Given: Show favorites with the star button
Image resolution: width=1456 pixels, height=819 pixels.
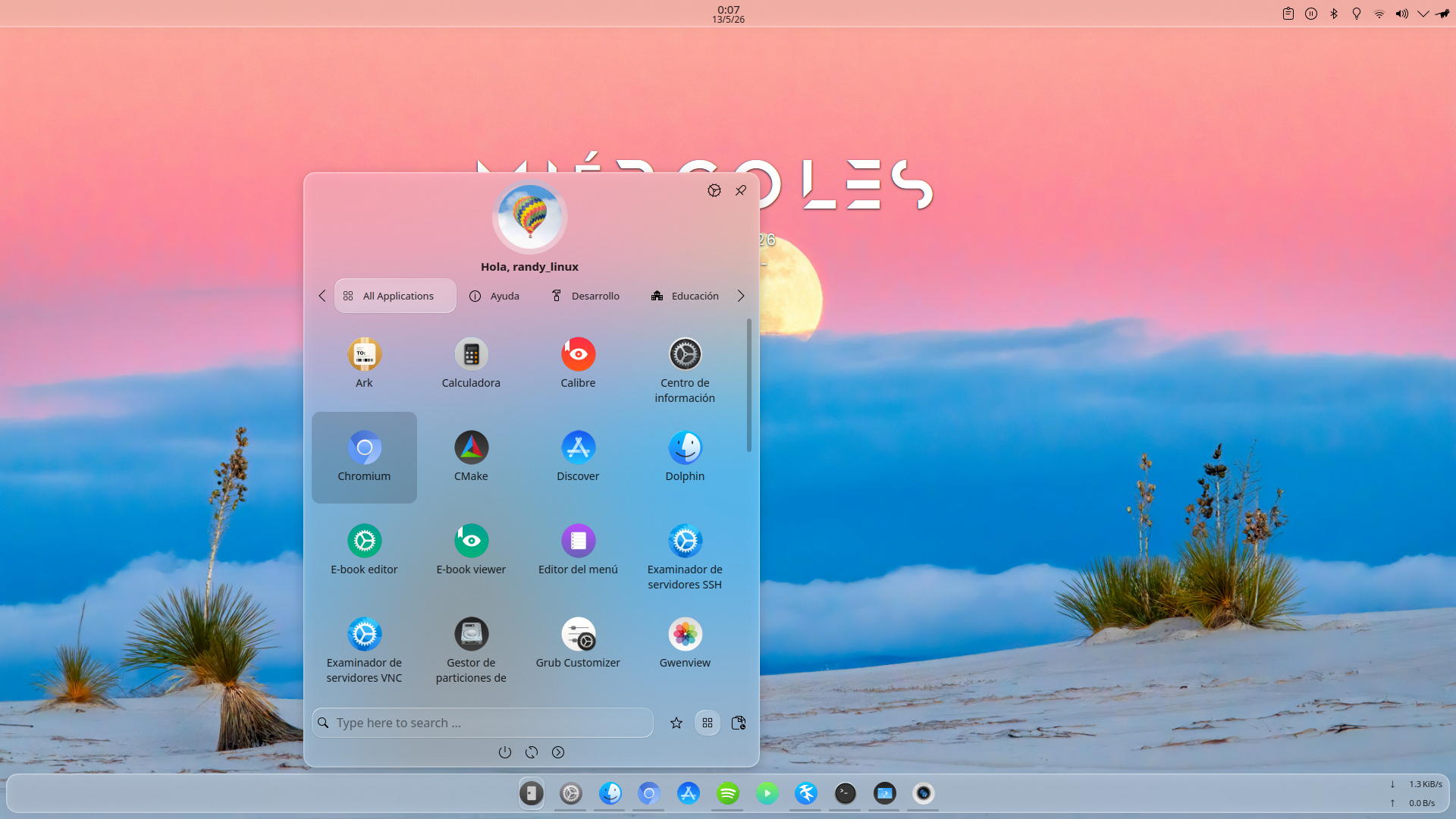Looking at the screenshot, I should pos(676,723).
